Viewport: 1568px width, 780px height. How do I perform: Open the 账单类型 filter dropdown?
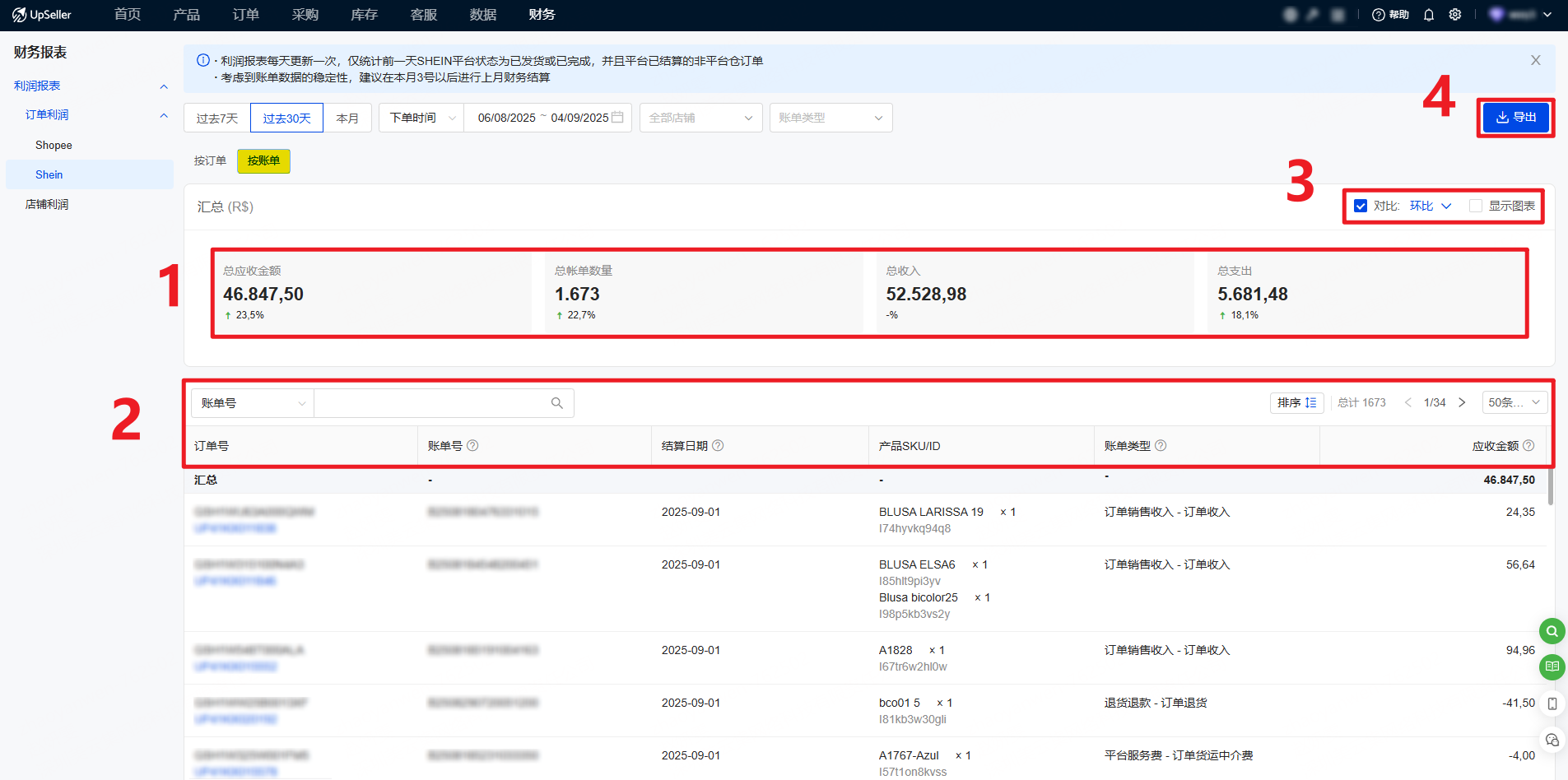click(831, 118)
